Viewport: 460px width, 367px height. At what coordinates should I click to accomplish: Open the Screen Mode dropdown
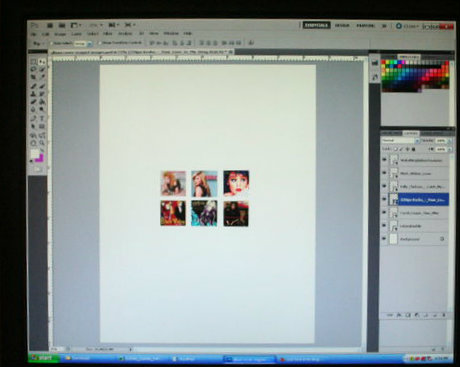(x=130, y=25)
